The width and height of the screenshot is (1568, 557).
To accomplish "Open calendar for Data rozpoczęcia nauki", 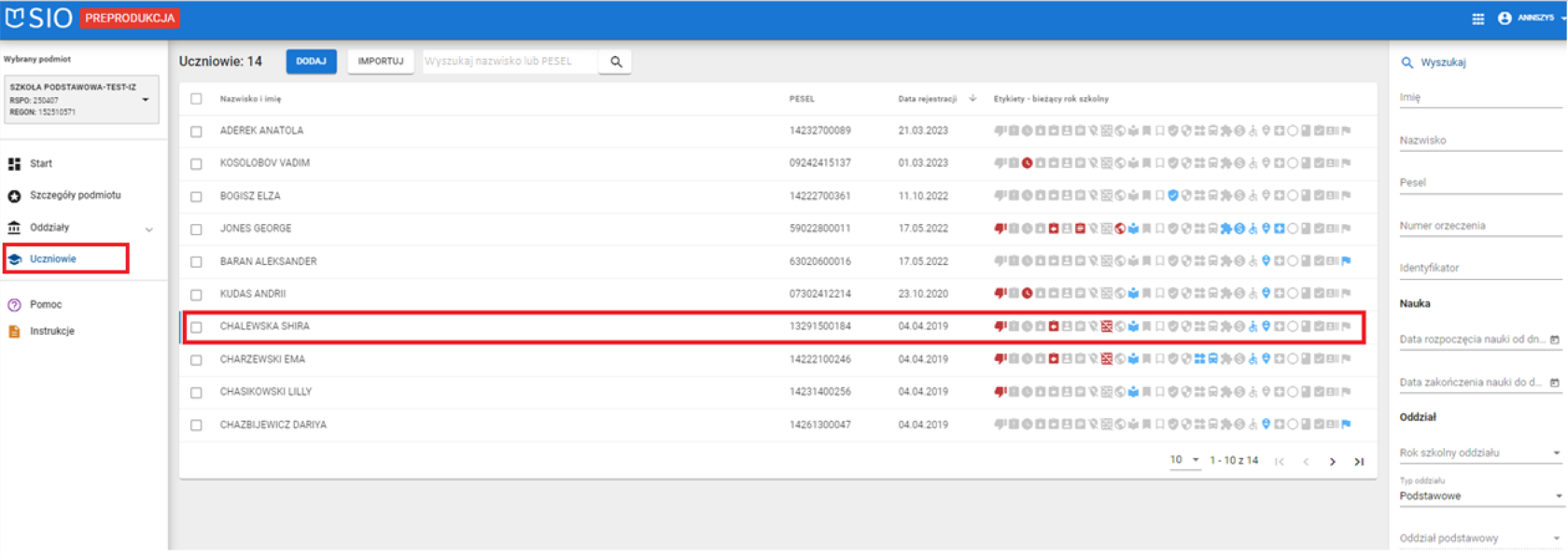I will pos(1554,340).
